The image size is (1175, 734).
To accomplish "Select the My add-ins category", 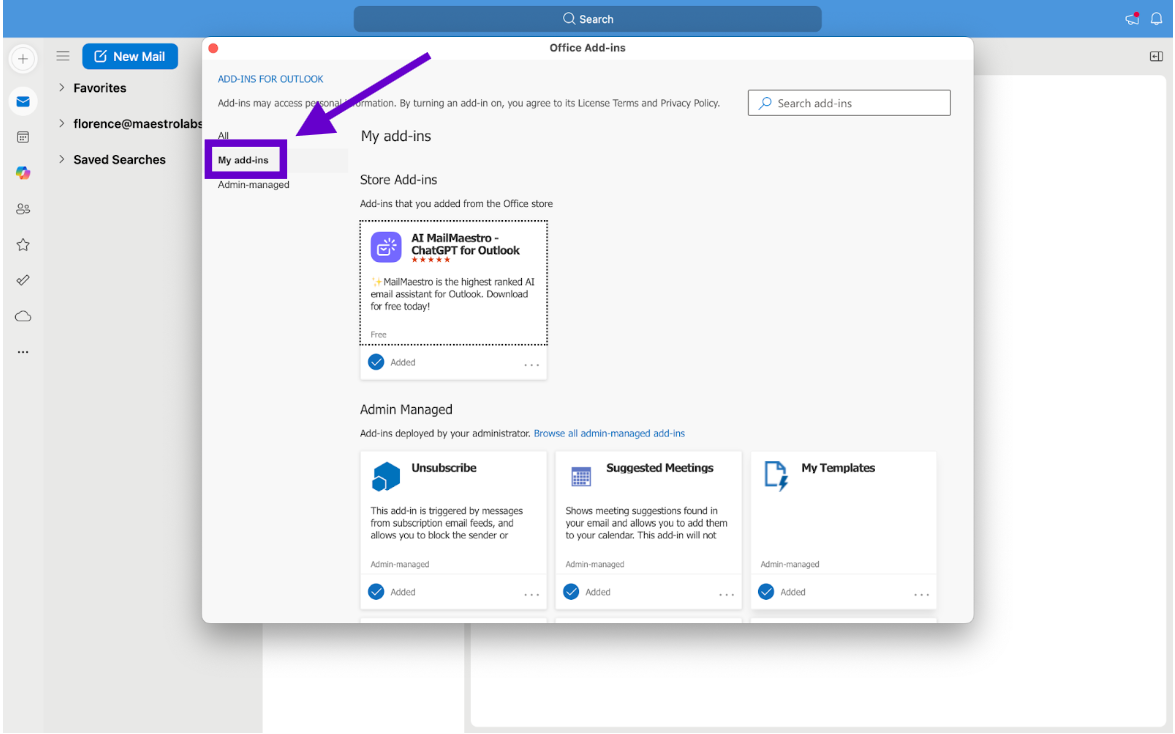I will pyautogui.click(x=243, y=160).
